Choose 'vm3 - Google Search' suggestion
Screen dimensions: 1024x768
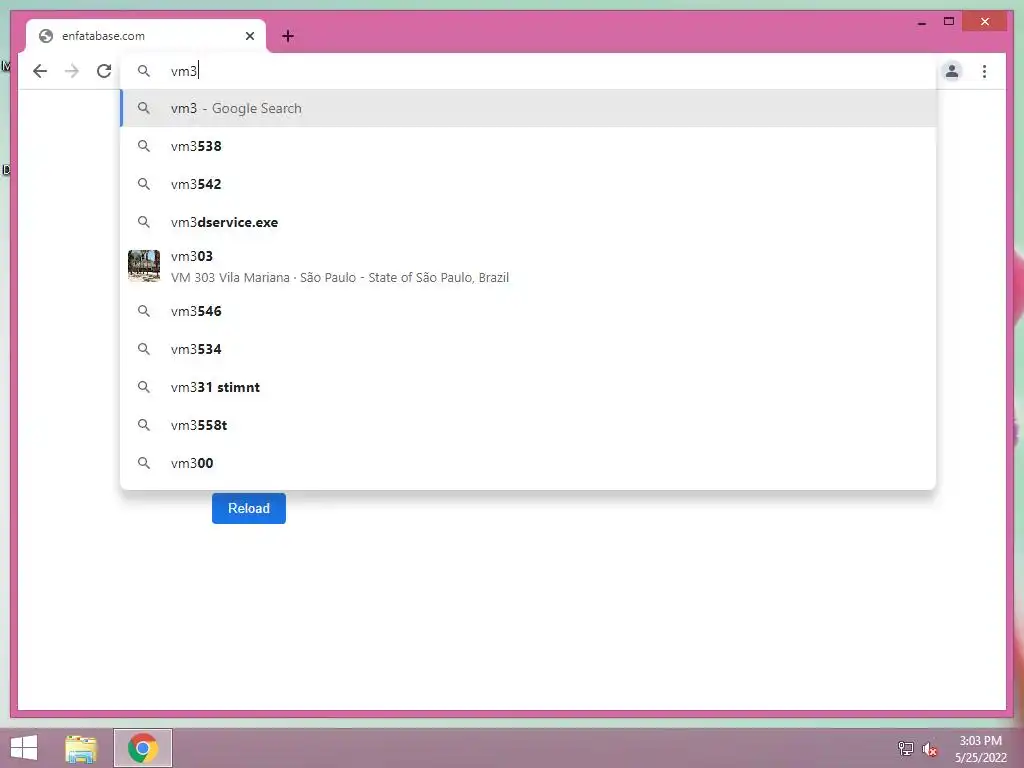pos(528,108)
